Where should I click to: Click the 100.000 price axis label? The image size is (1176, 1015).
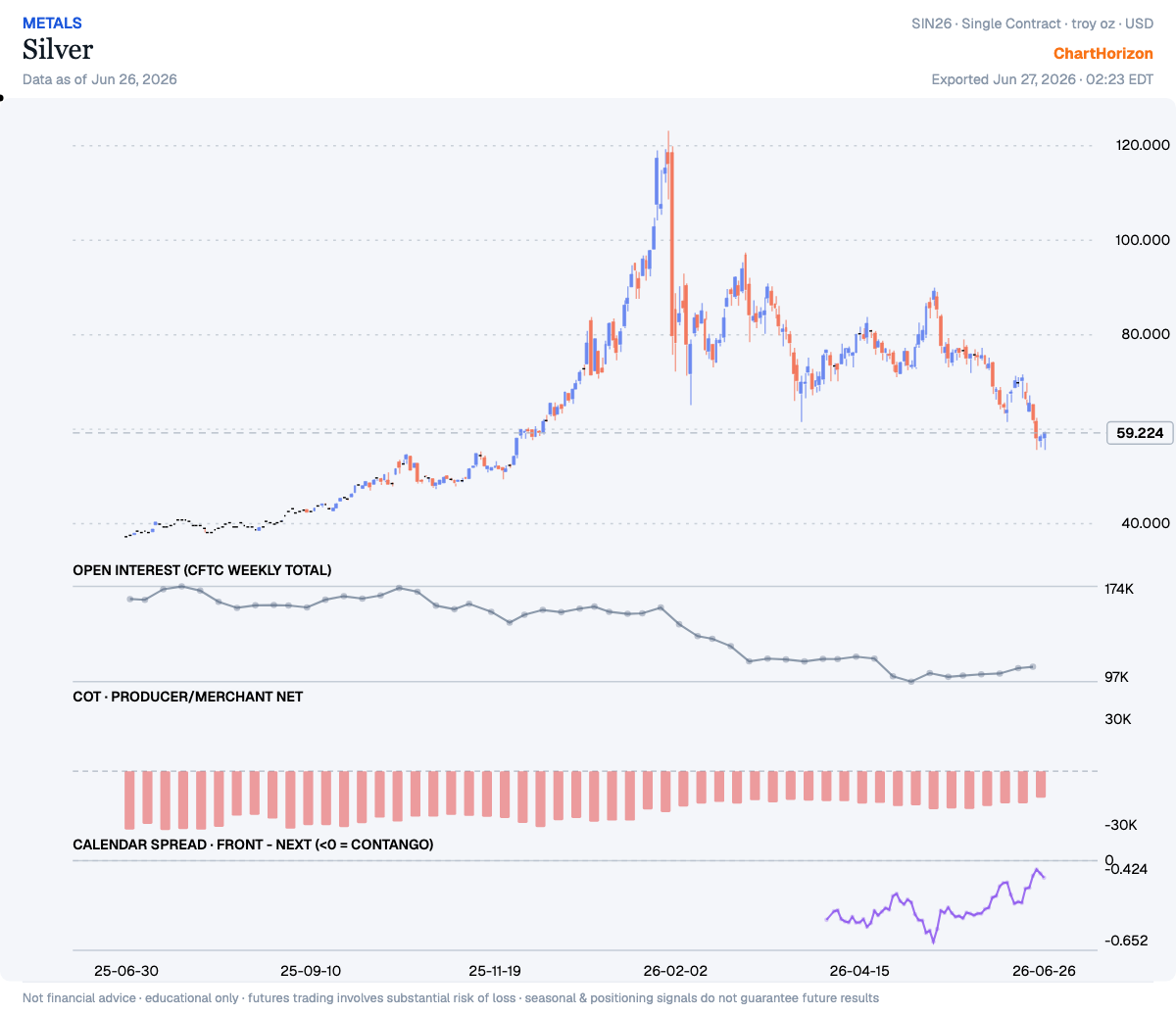1143,240
